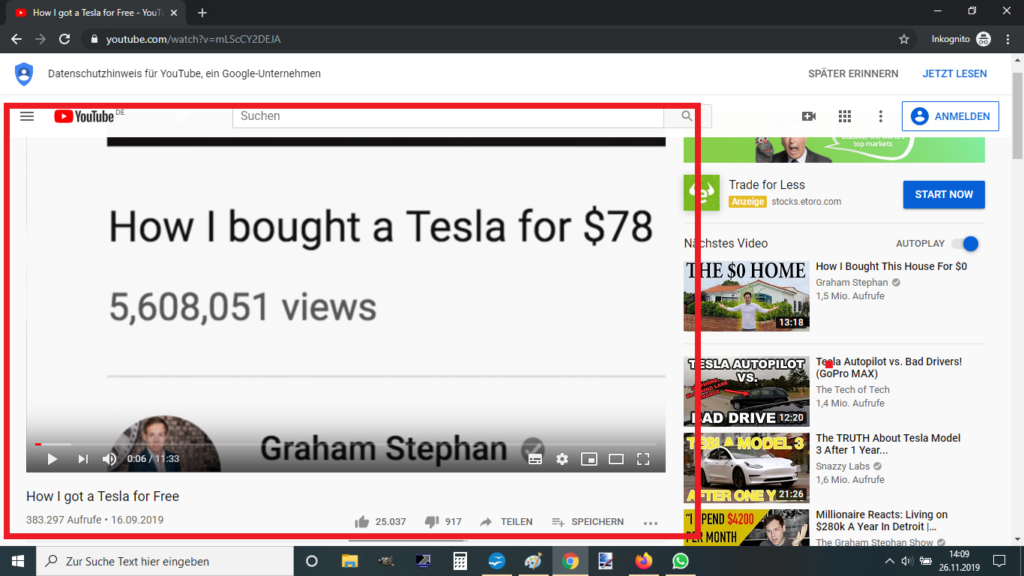The image size is (1024, 576).
Task: Click the Windows taskbar search box
Action: pyautogui.click(x=165, y=561)
